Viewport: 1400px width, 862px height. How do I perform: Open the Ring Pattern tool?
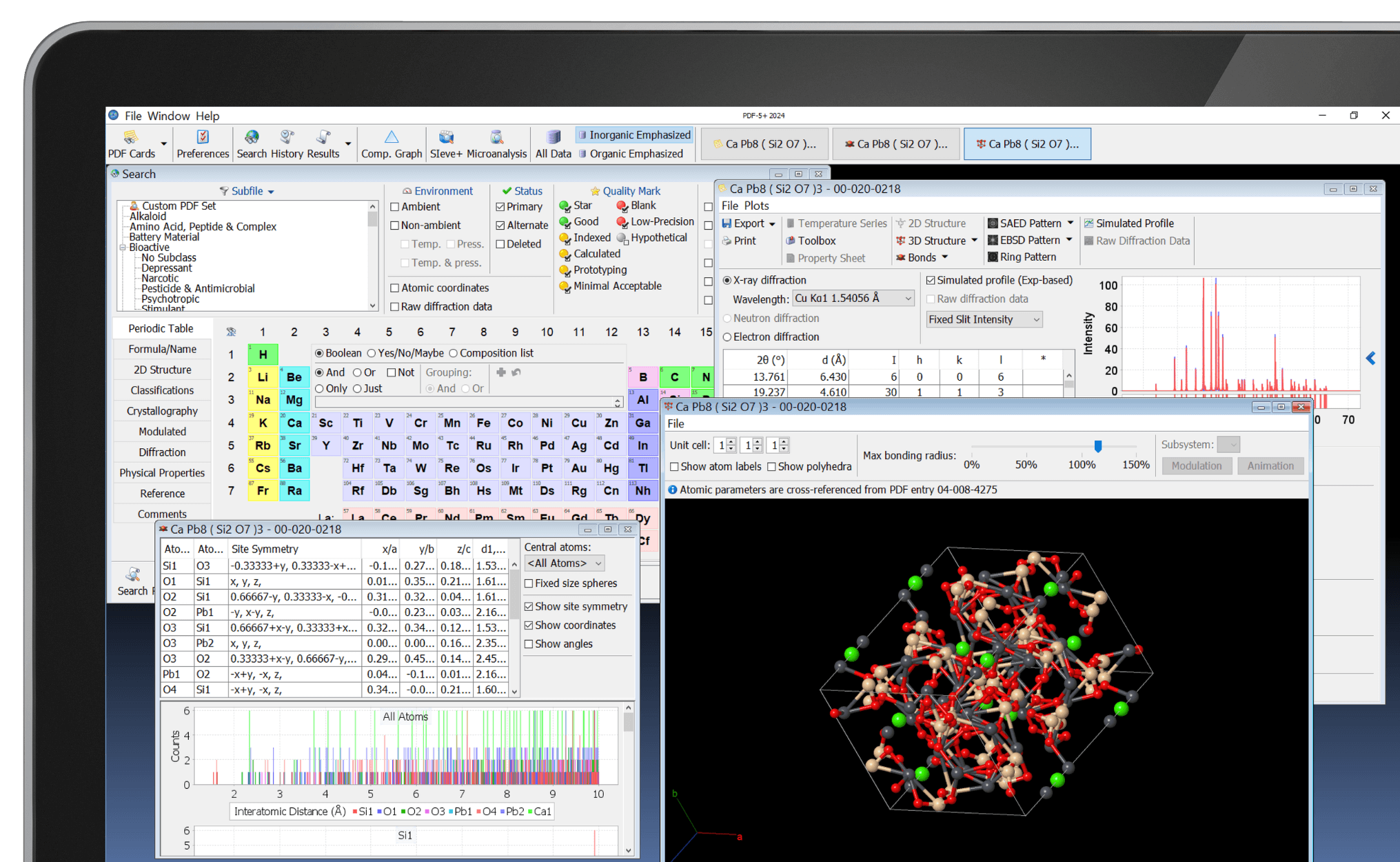coord(1026,257)
